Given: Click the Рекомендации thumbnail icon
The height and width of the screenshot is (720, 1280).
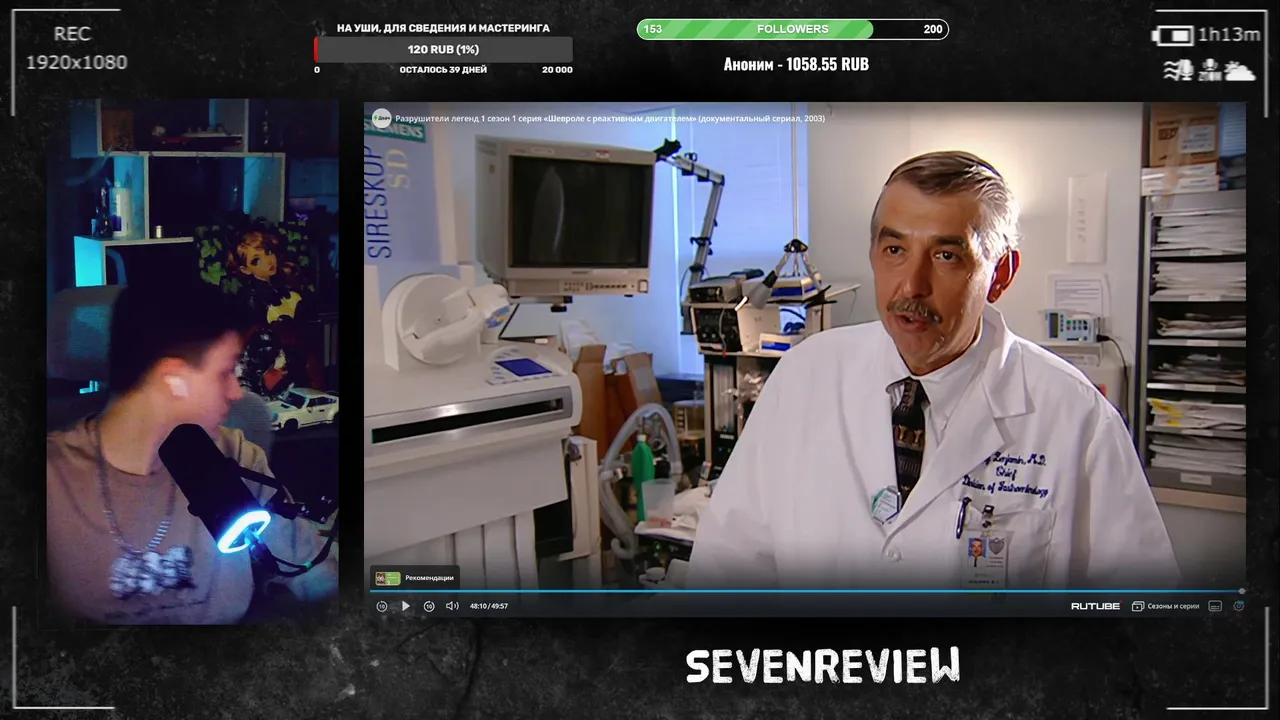Looking at the screenshot, I should point(387,578).
